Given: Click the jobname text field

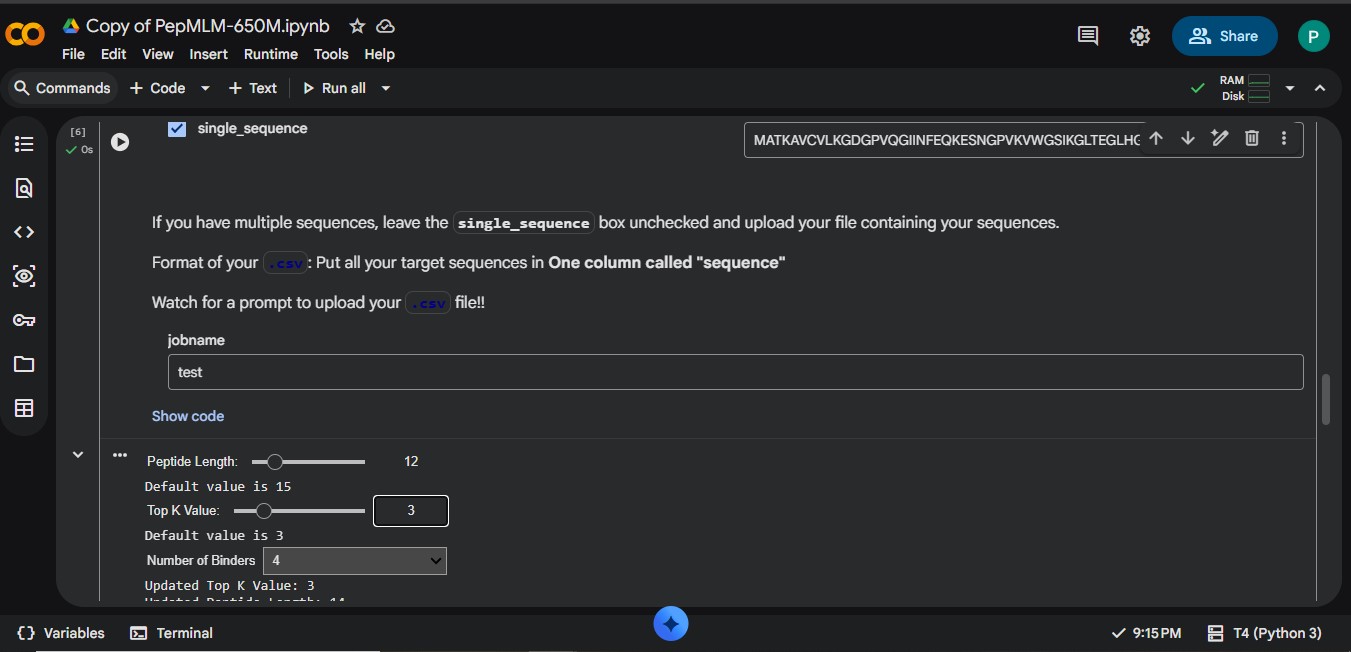Looking at the screenshot, I should (x=735, y=372).
